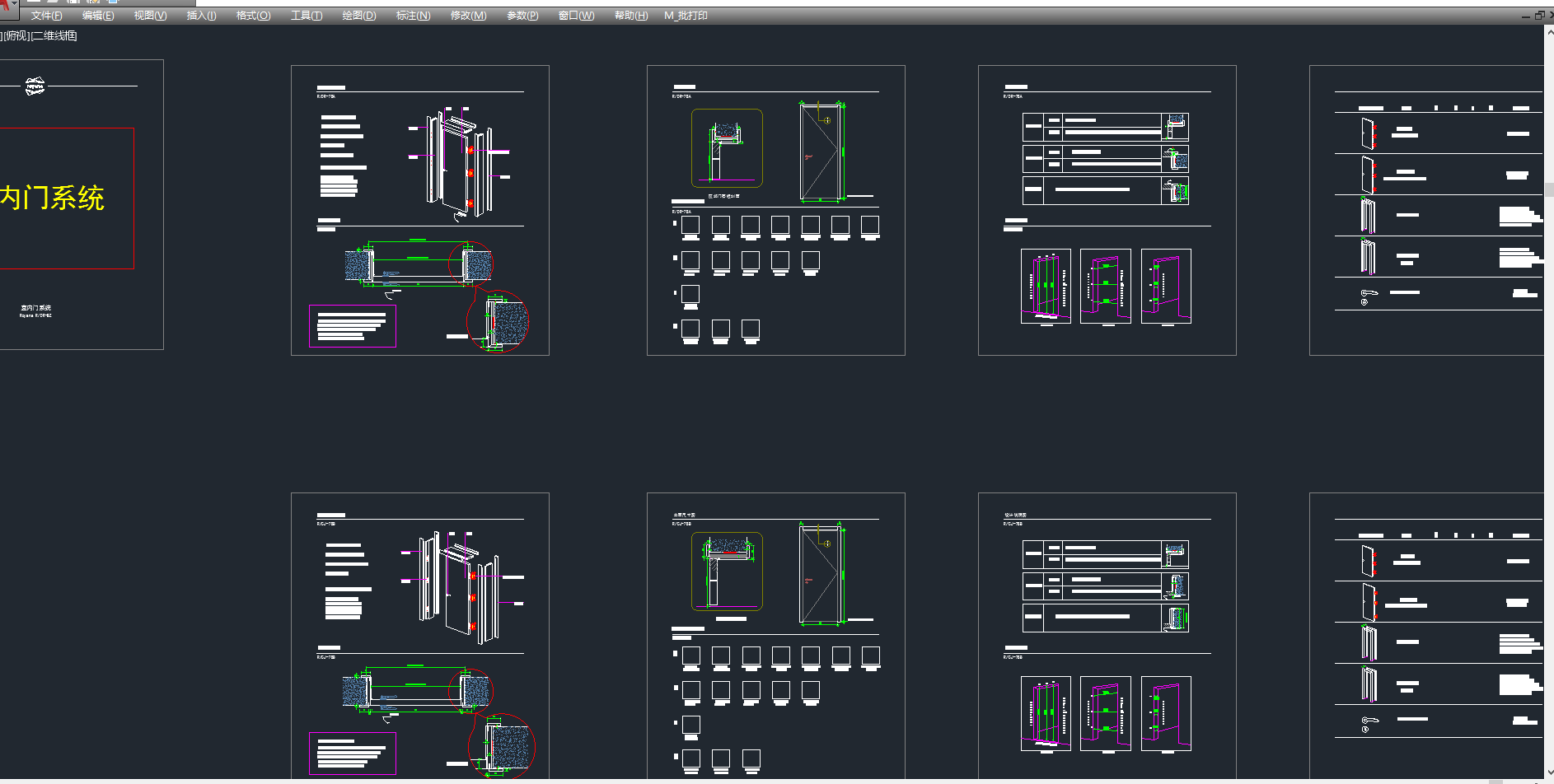The width and height of the screenshot is (1554, 784).
Task: Open the 帮助(H) menu
Action: pos(631,16)
